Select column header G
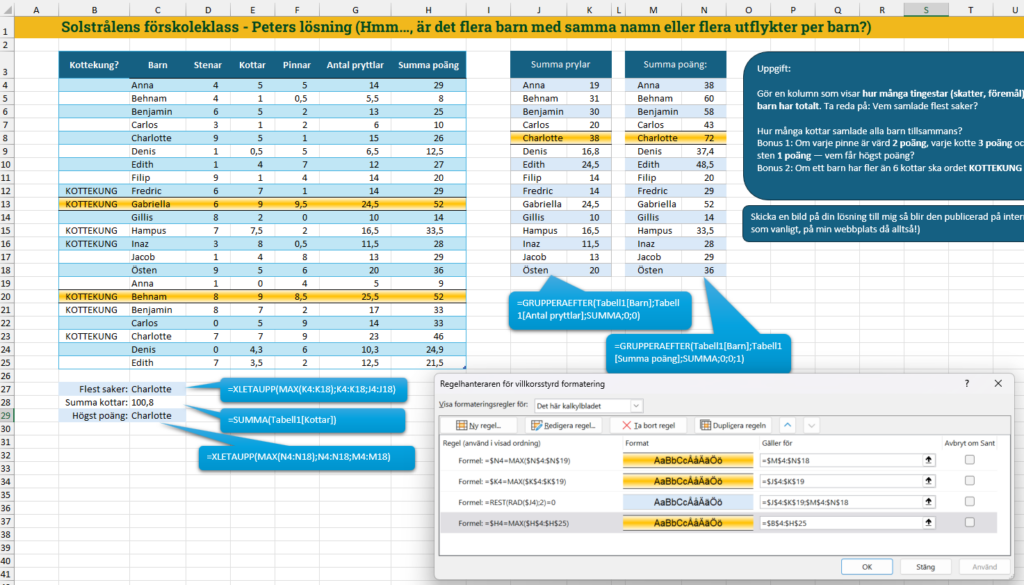This screenshot has height=585, width=1024. pos(355,10)
